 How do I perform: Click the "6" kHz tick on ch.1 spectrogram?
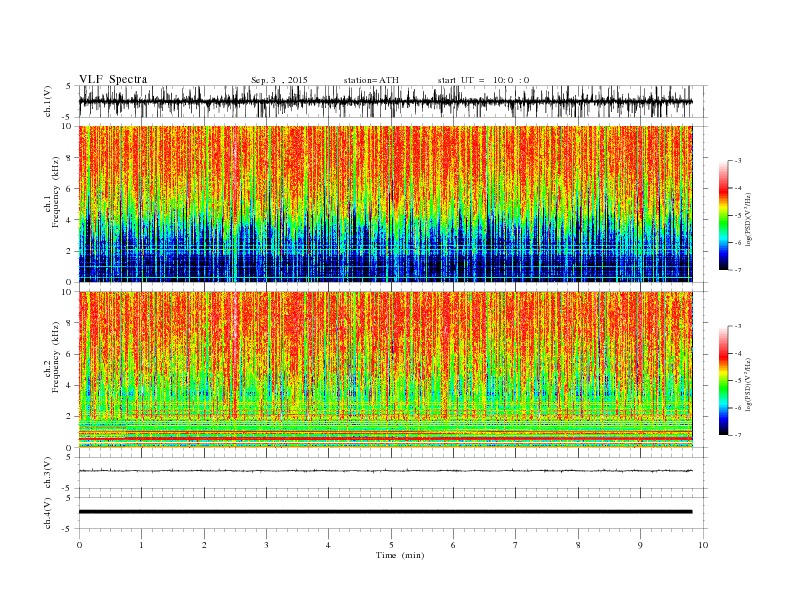pos(70,189)
